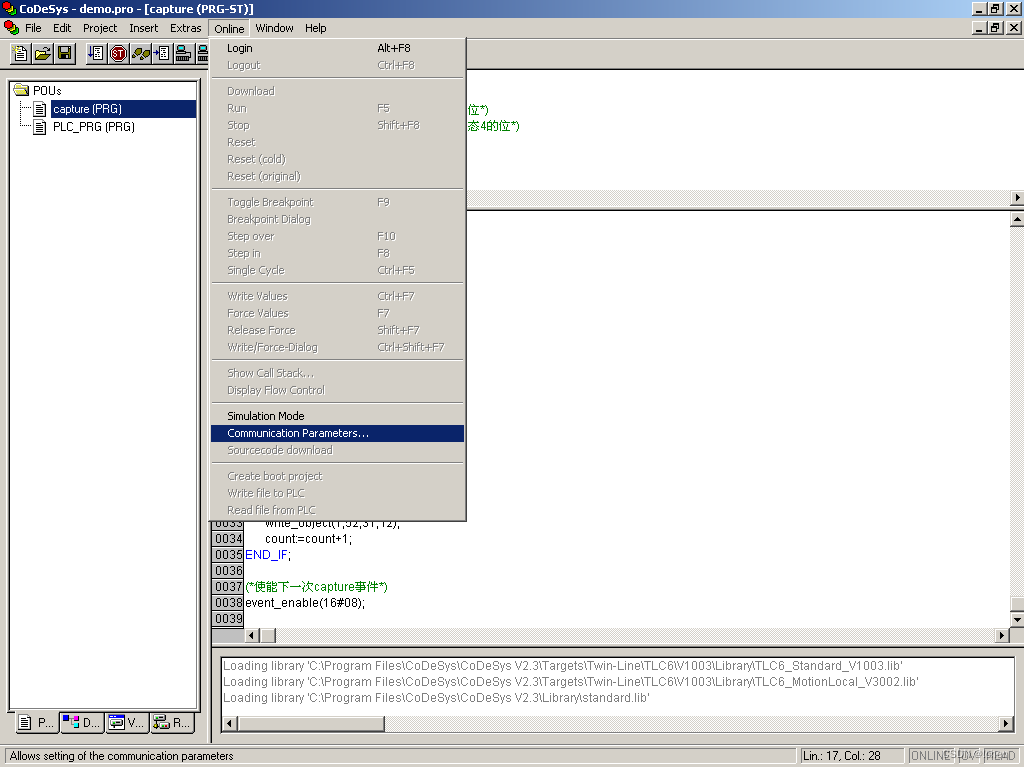Open the Project menu

click(x=100, y=28)
